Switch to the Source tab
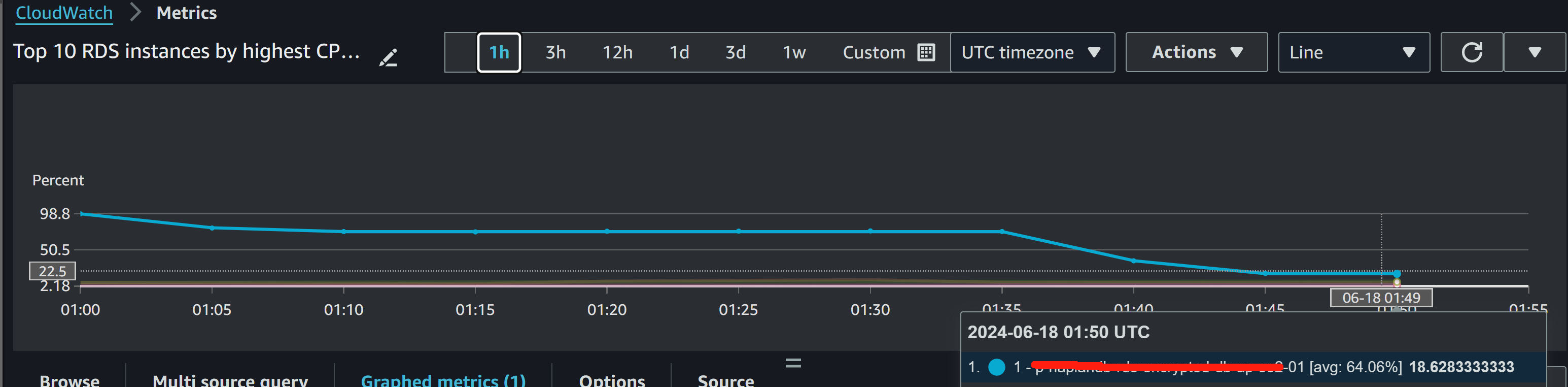This screenshot has width=1568, height=387. [x=725, y=380]
